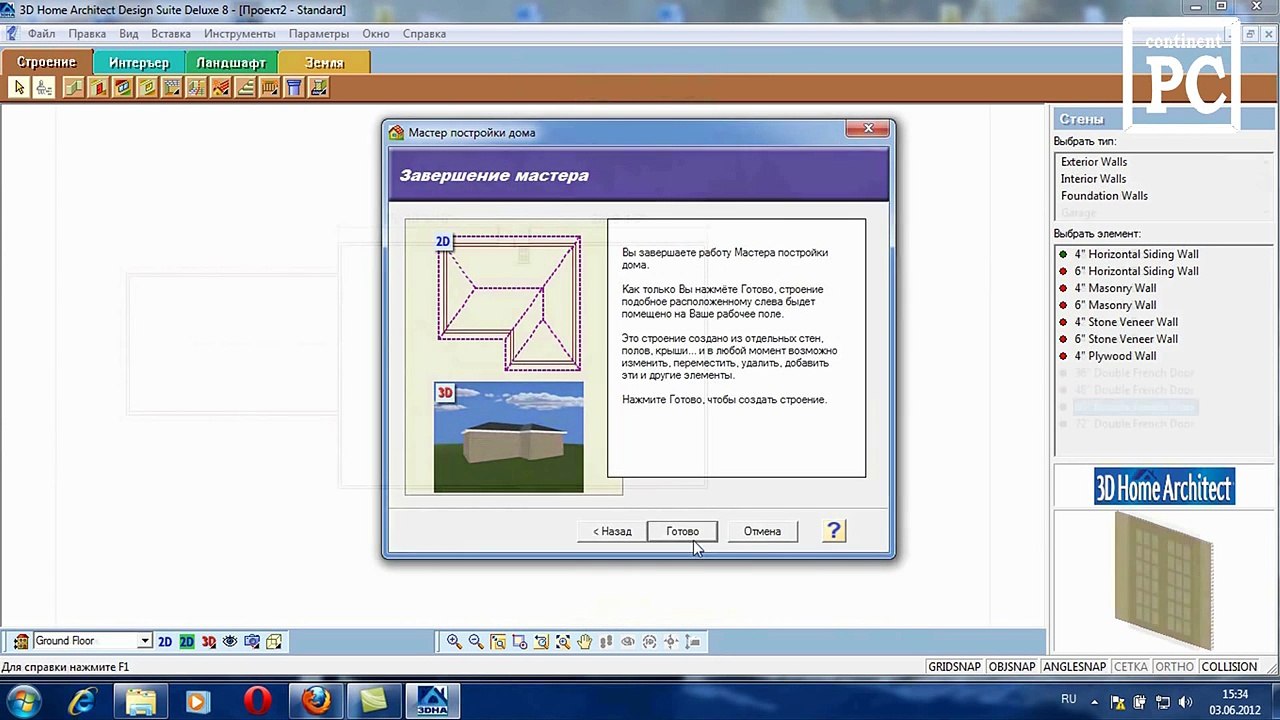
Task: Click the wireframe cube view icon
Action: [x=274, y=642]
